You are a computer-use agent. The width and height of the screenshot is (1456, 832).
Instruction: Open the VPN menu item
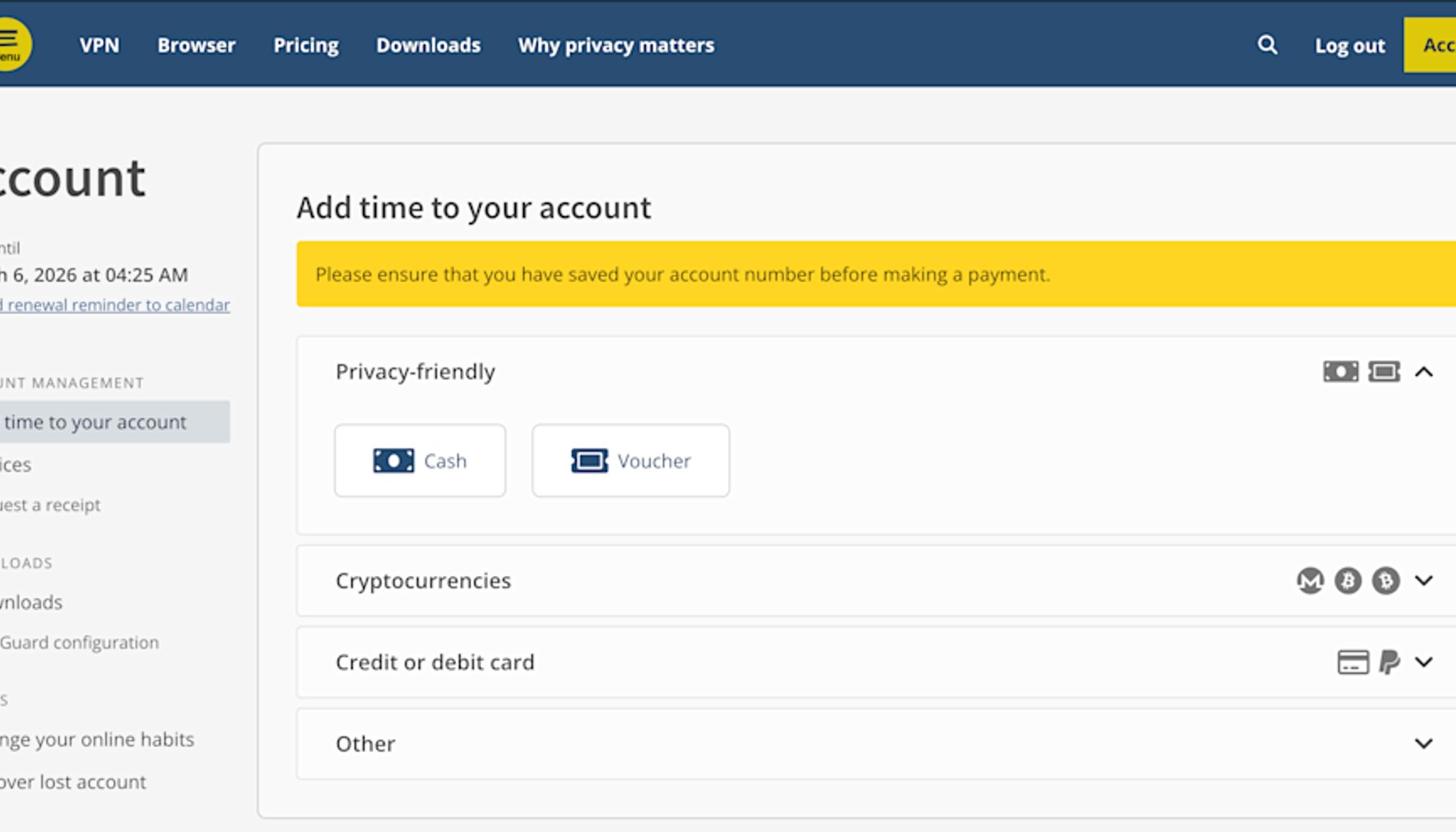pyautogui.click(x=99, y=45)
